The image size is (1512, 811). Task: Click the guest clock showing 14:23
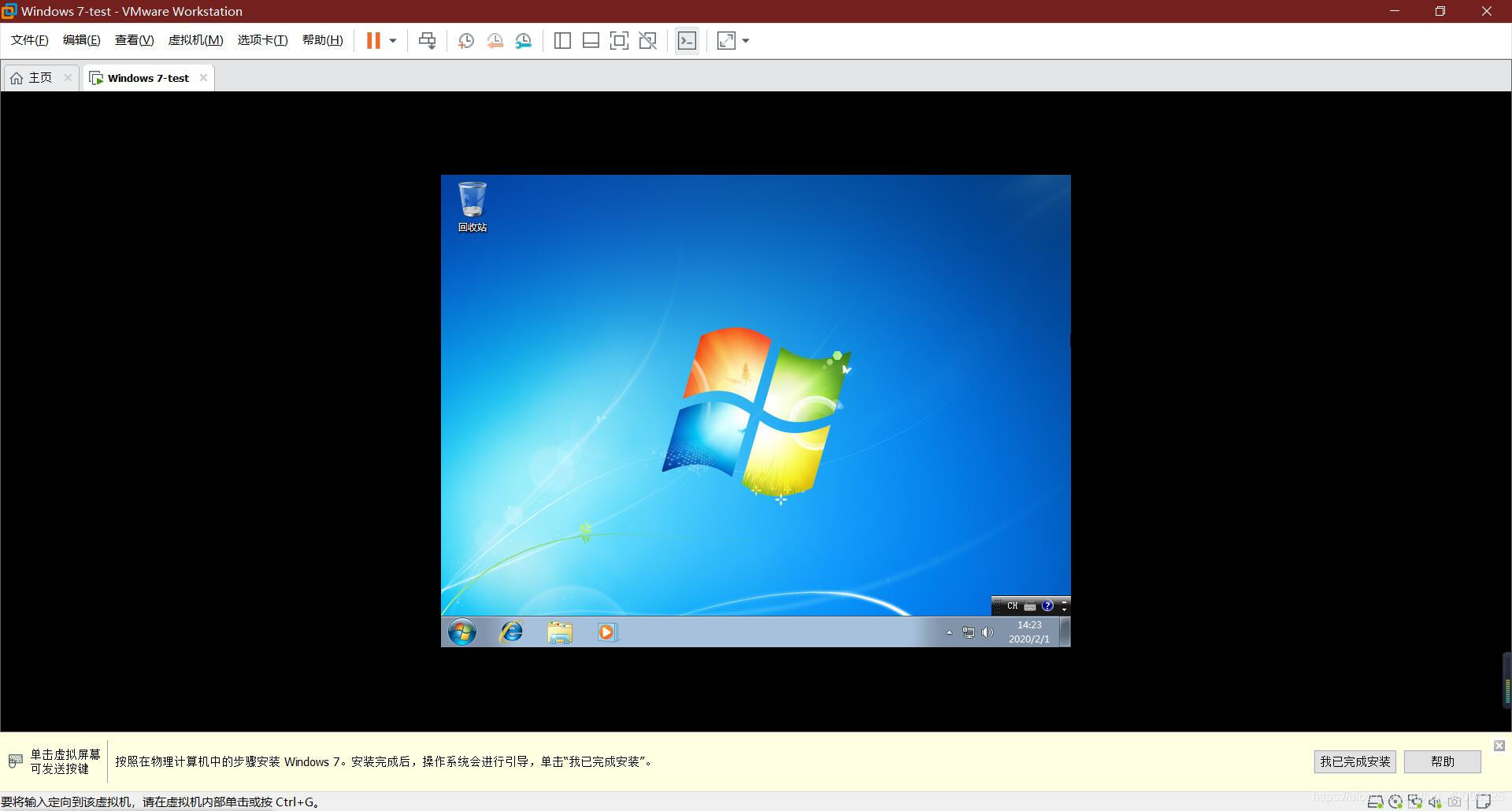click(x=1029, y=631)
